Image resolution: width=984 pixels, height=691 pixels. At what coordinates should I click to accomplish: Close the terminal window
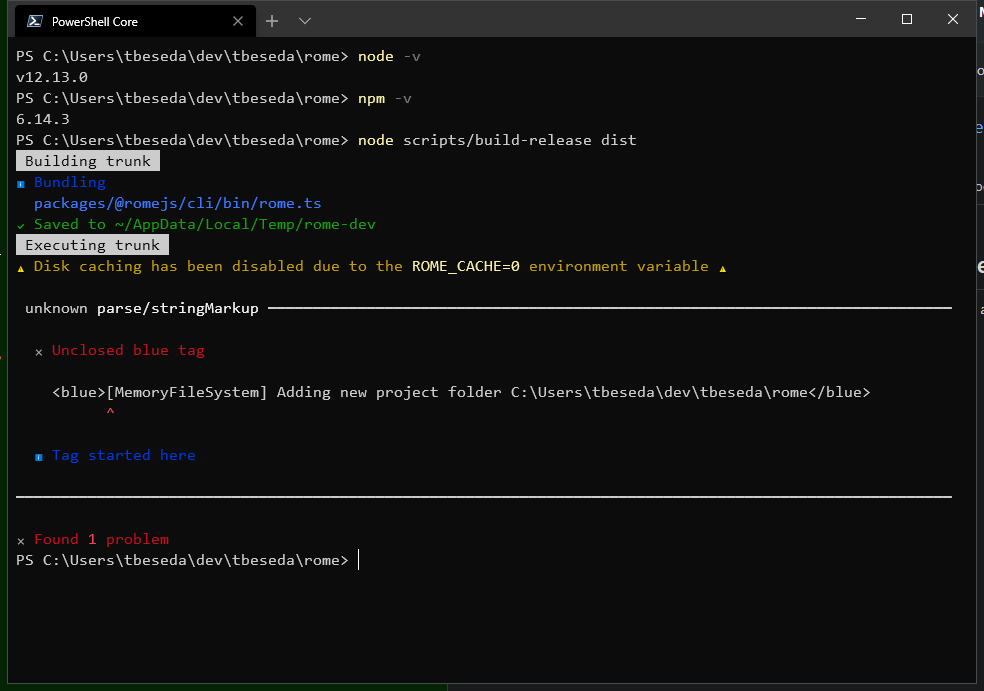[953, 19]
